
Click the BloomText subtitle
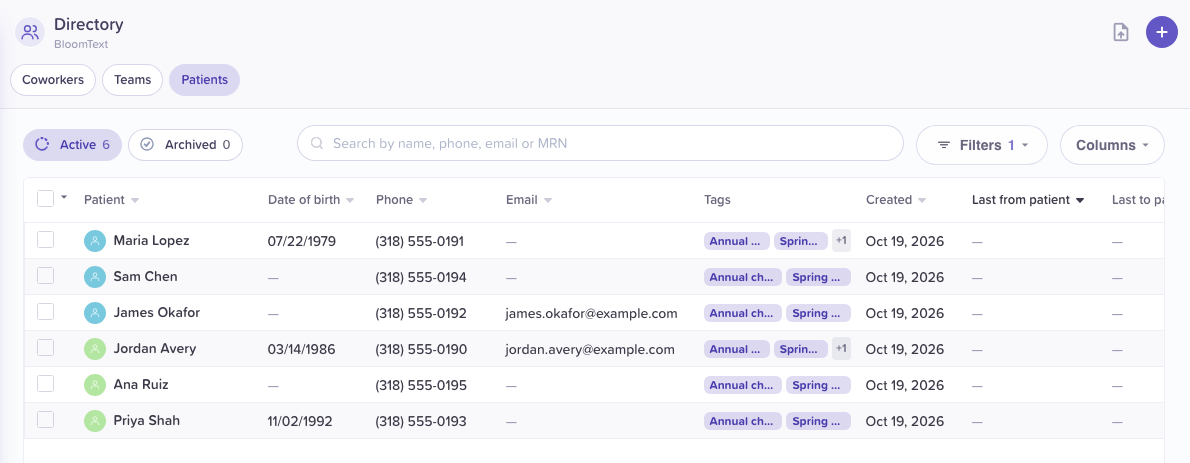click(81, 44)
